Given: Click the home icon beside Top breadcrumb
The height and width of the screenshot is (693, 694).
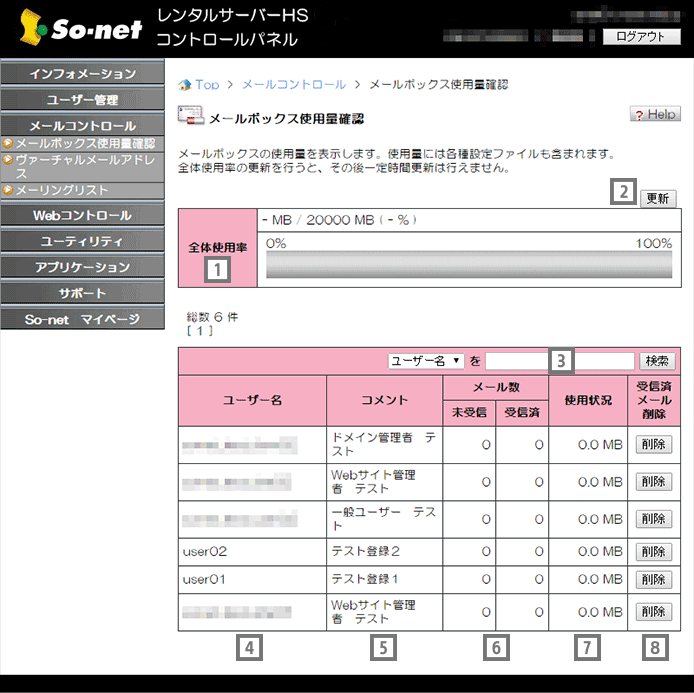Looking at the screenshot, I should [185, 85].
